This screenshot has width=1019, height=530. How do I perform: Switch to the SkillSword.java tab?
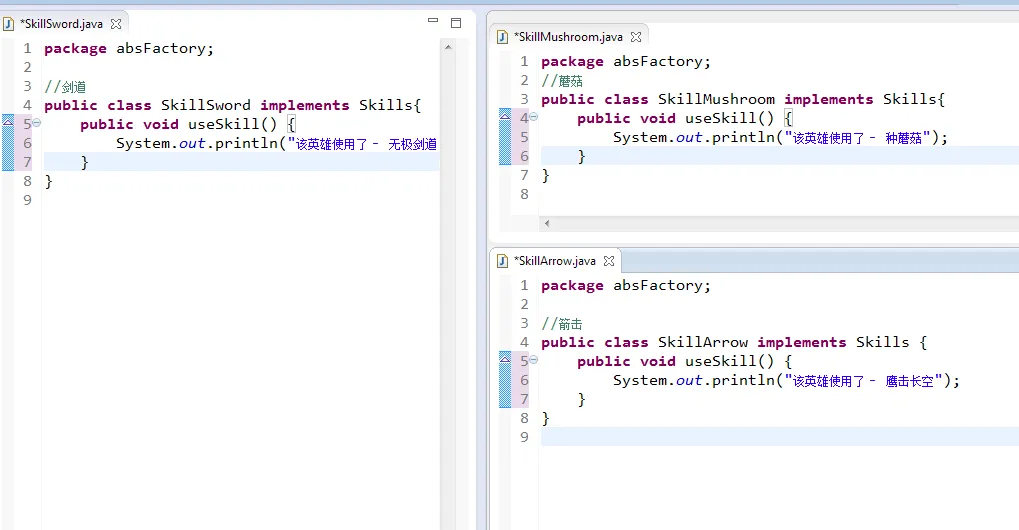61,24
